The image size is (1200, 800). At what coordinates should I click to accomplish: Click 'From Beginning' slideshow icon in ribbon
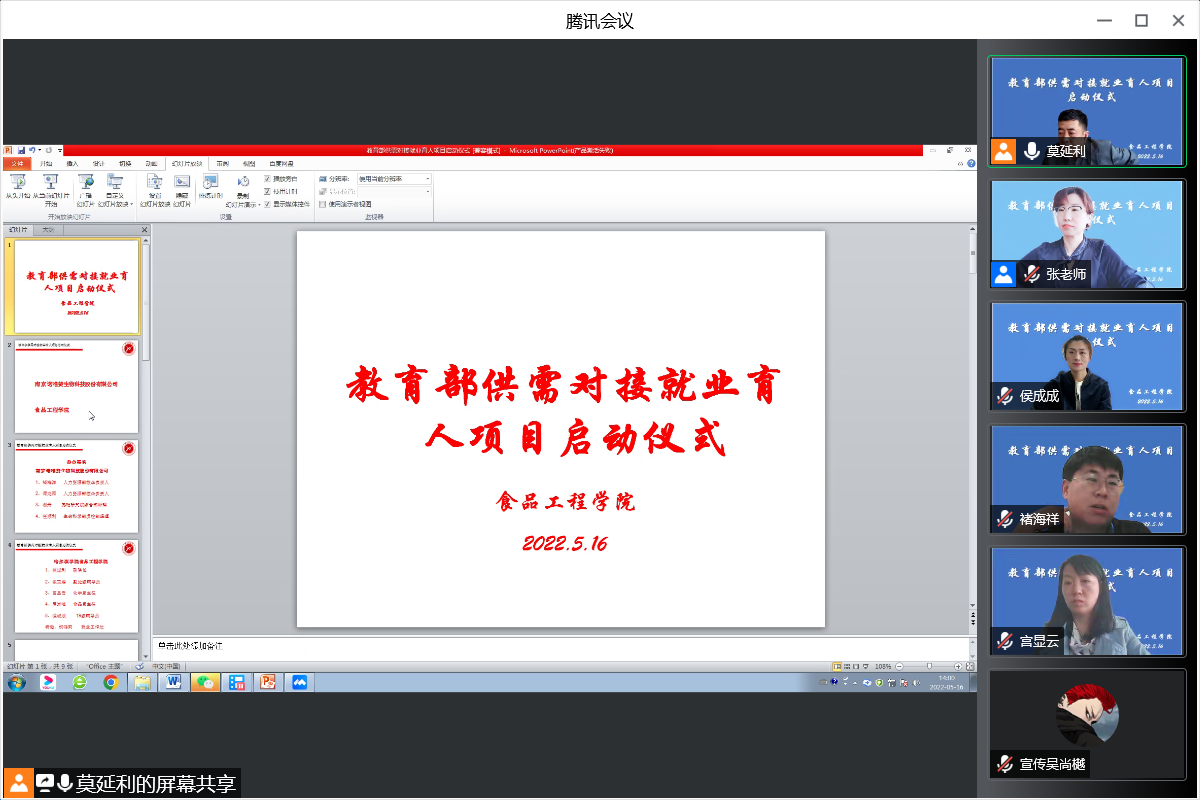(17, 182)
